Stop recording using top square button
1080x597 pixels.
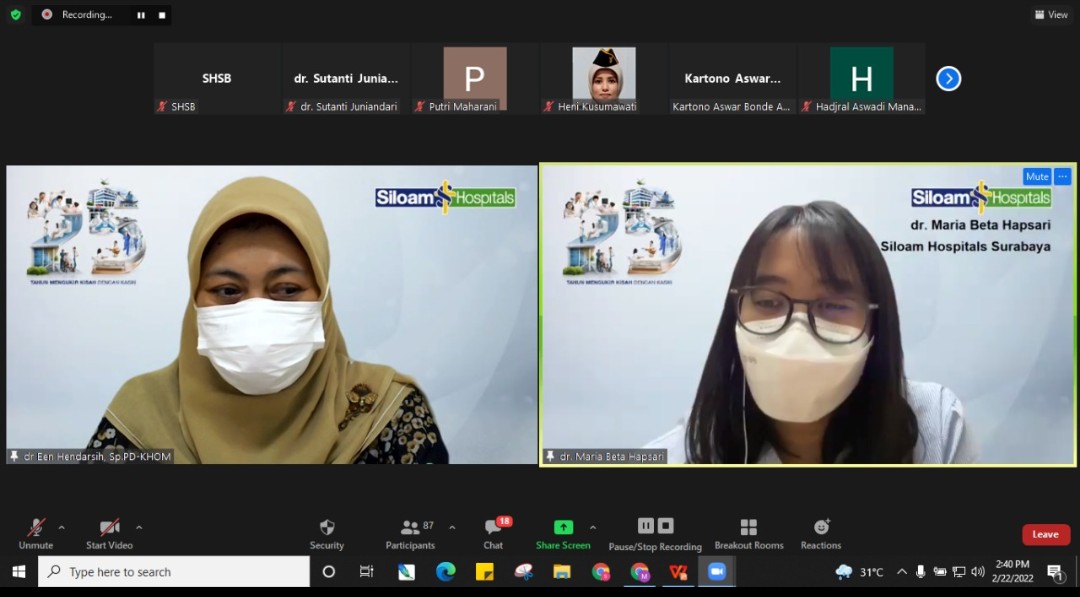tap(162, 15)
